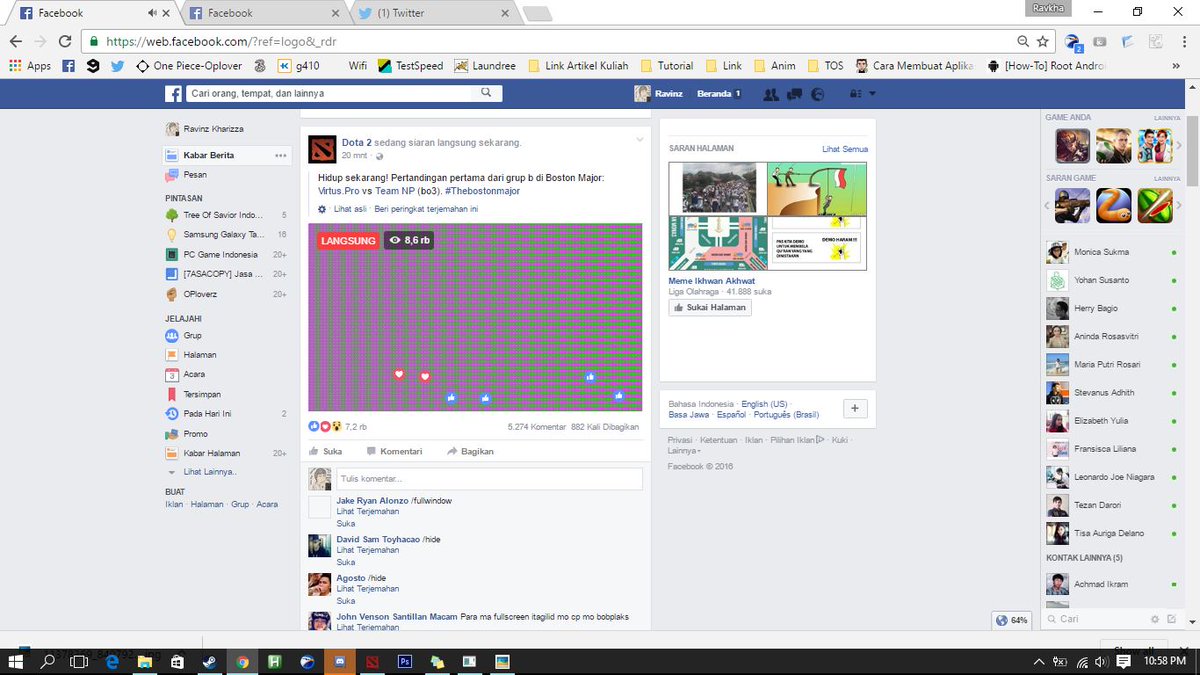Image resolution: width=1200 pixels, height=675 pixels.
Task: Click Steam icon in Windows taskbar
Action: pos(210,661)
